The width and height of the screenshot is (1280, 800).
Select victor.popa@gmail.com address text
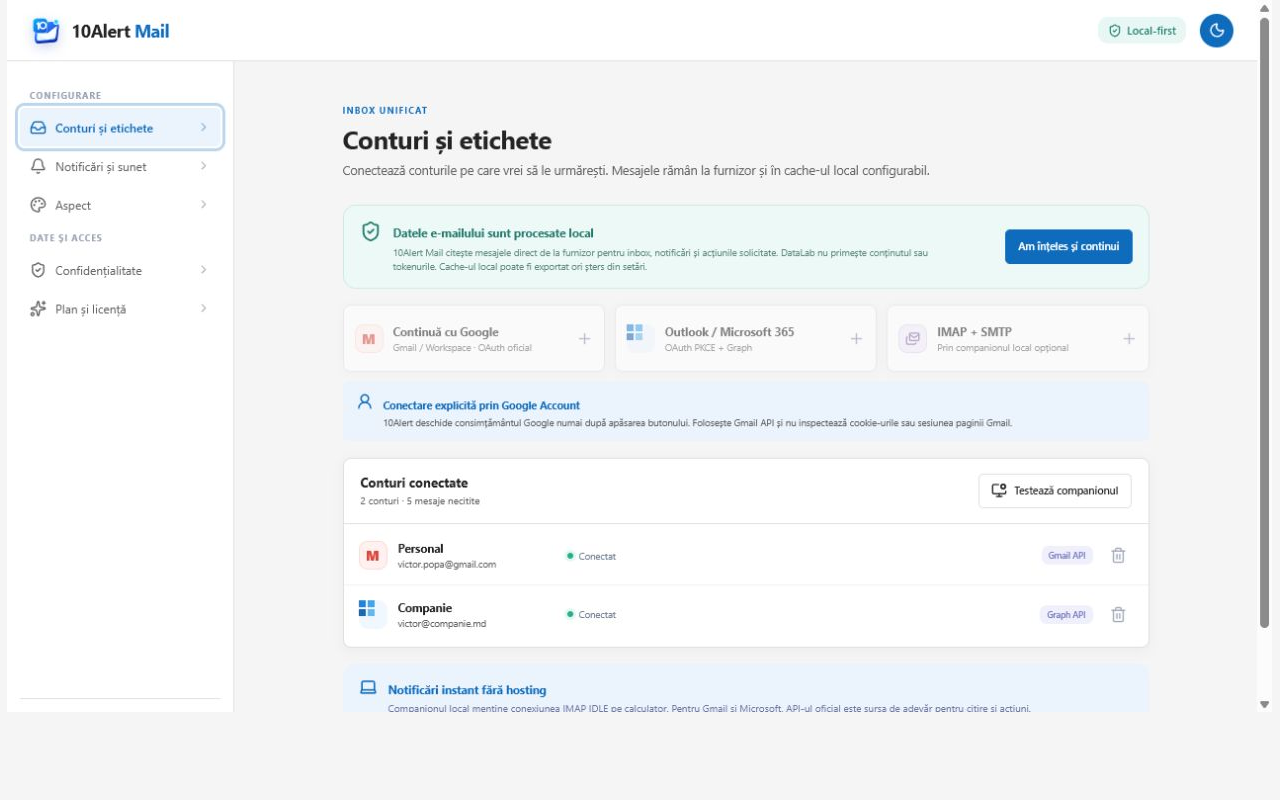[447, 565]
